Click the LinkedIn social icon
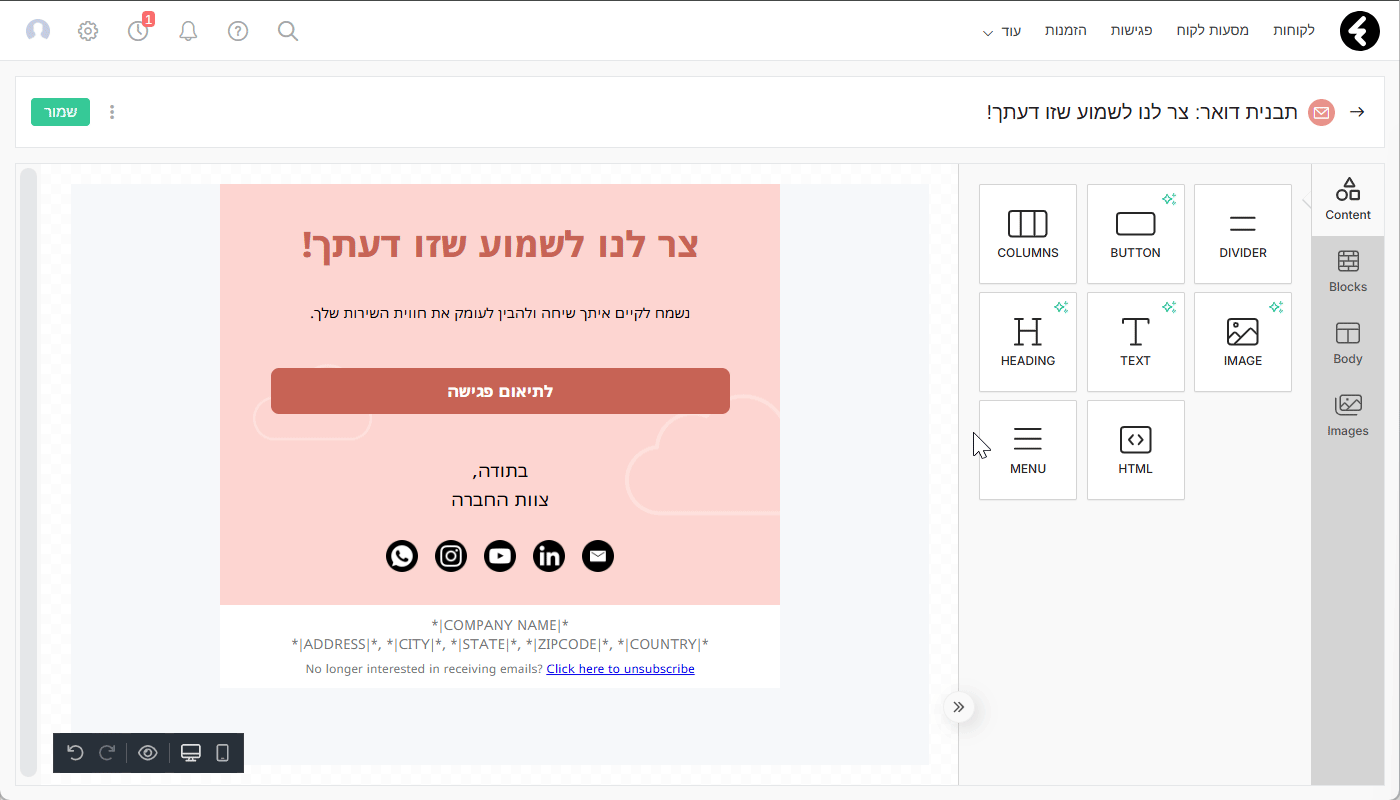Screen dimensions: 1400x800 (549, 556)
